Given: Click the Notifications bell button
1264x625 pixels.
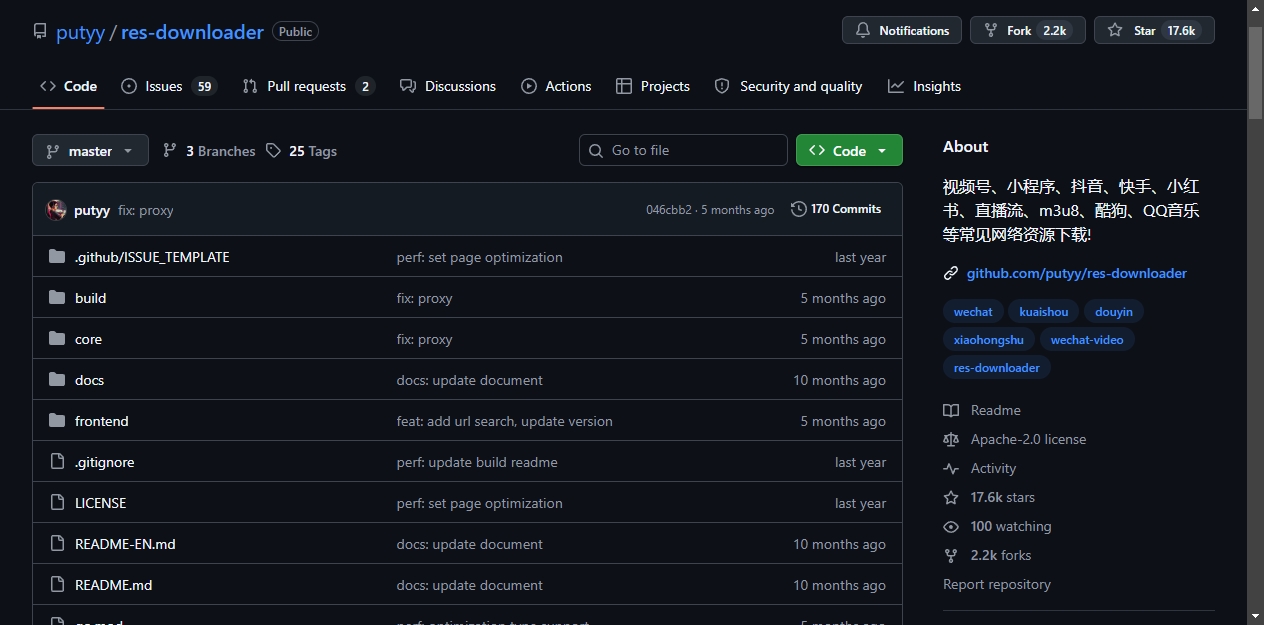Looking at the screenshot, I should (902, 30).
